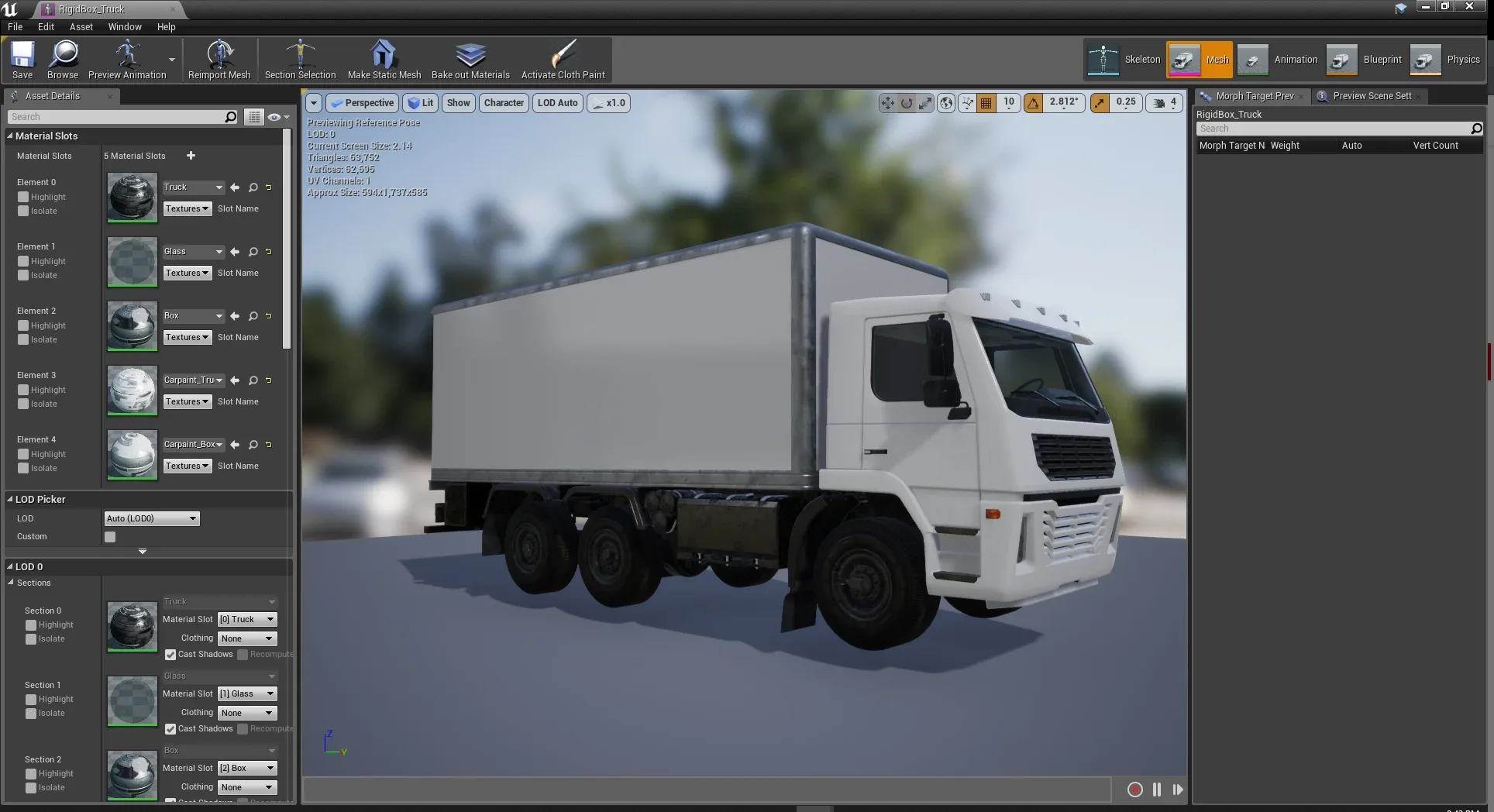Toggle surface snapping in the viewport toolbar
This screenshot has height=812, width=1494.
click(967, 103)
